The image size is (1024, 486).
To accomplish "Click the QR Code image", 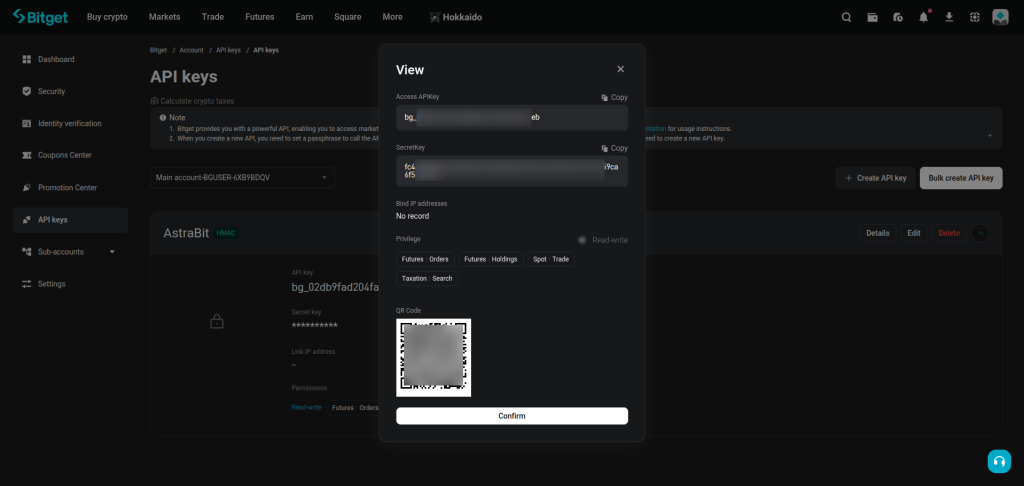I will point(433,357).
